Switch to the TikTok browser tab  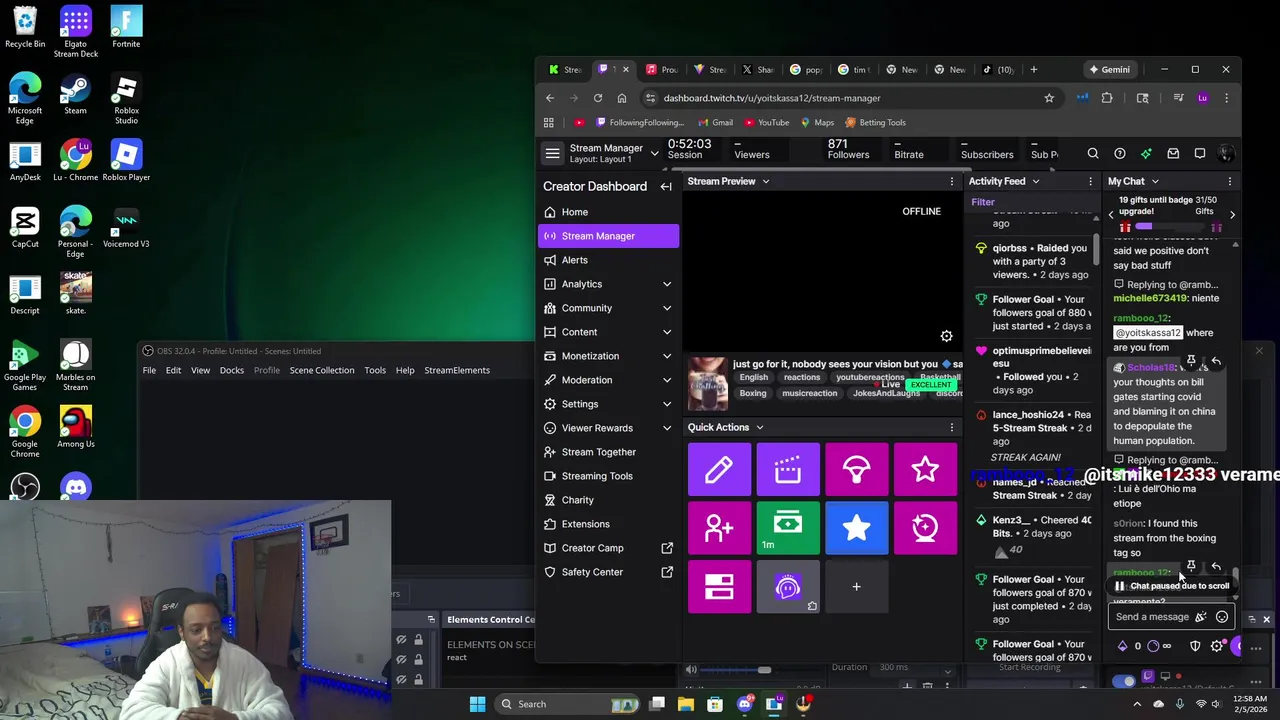click(x=1000, y=70)
